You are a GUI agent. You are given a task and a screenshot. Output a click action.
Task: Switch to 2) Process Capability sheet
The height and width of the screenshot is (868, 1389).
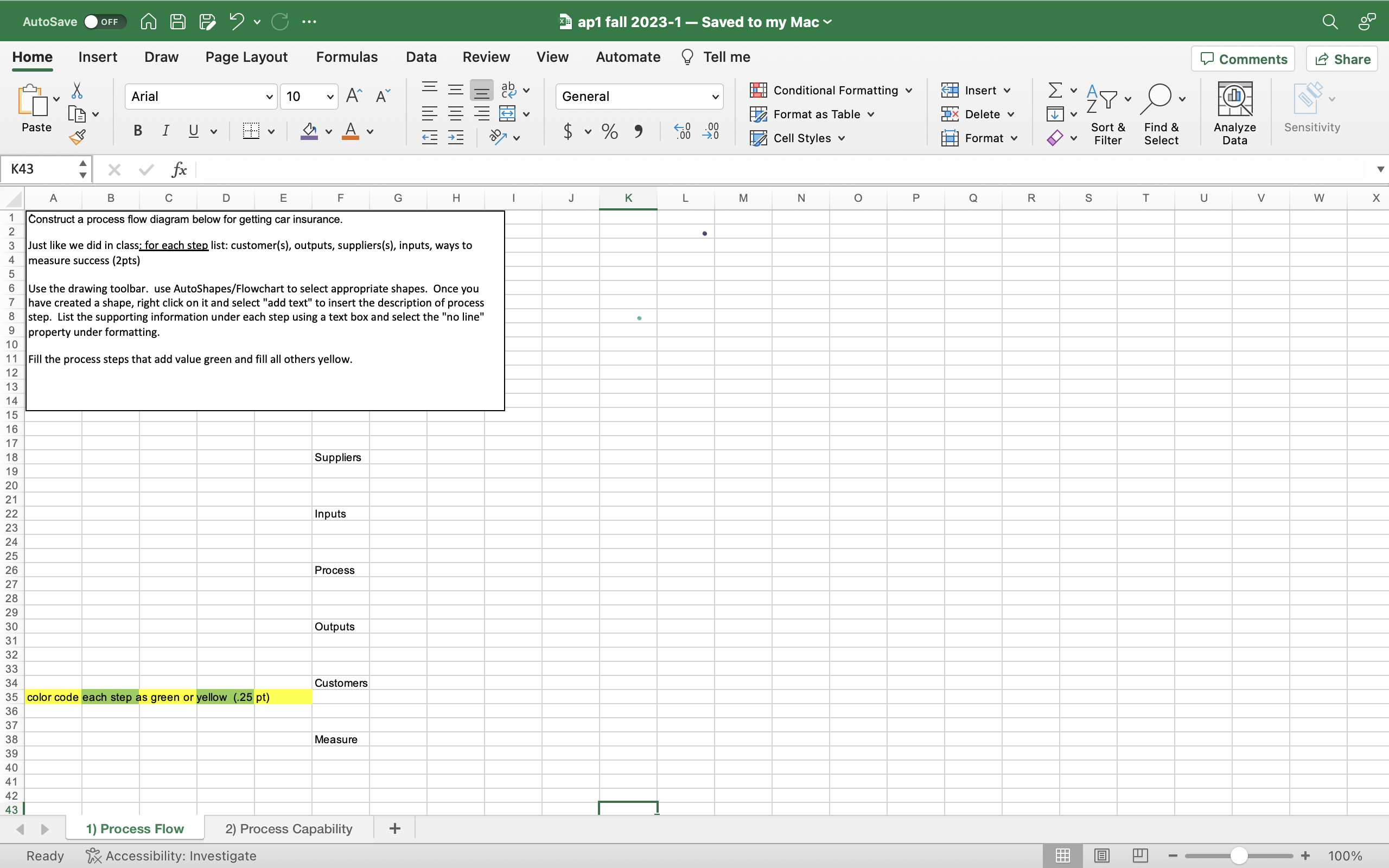pos(289,828)
